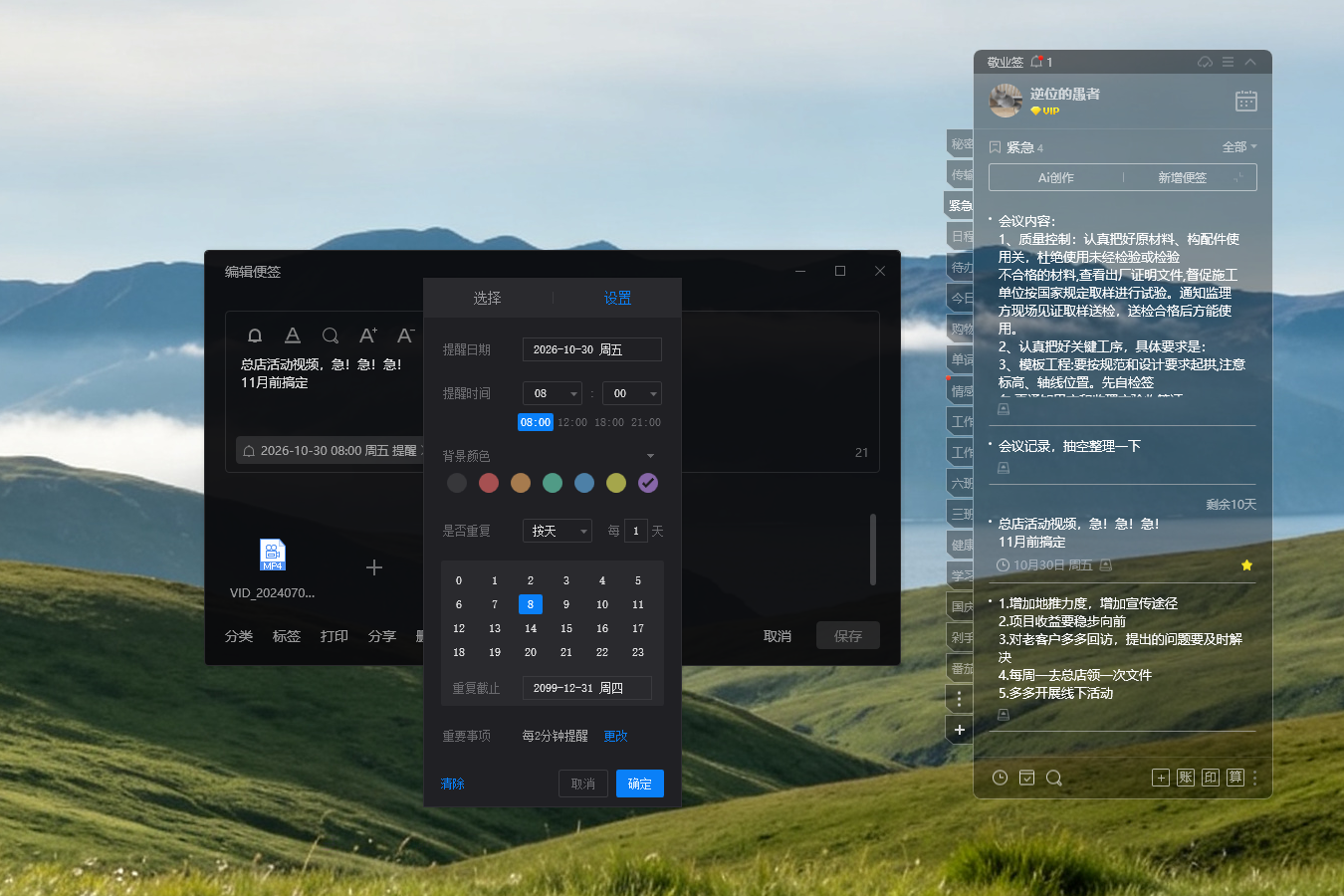The image size is (1344, 896).
Task: Open the checked calendar icon in bottom toolbar
Action: pyautogui.click(x=1026, y=778)
